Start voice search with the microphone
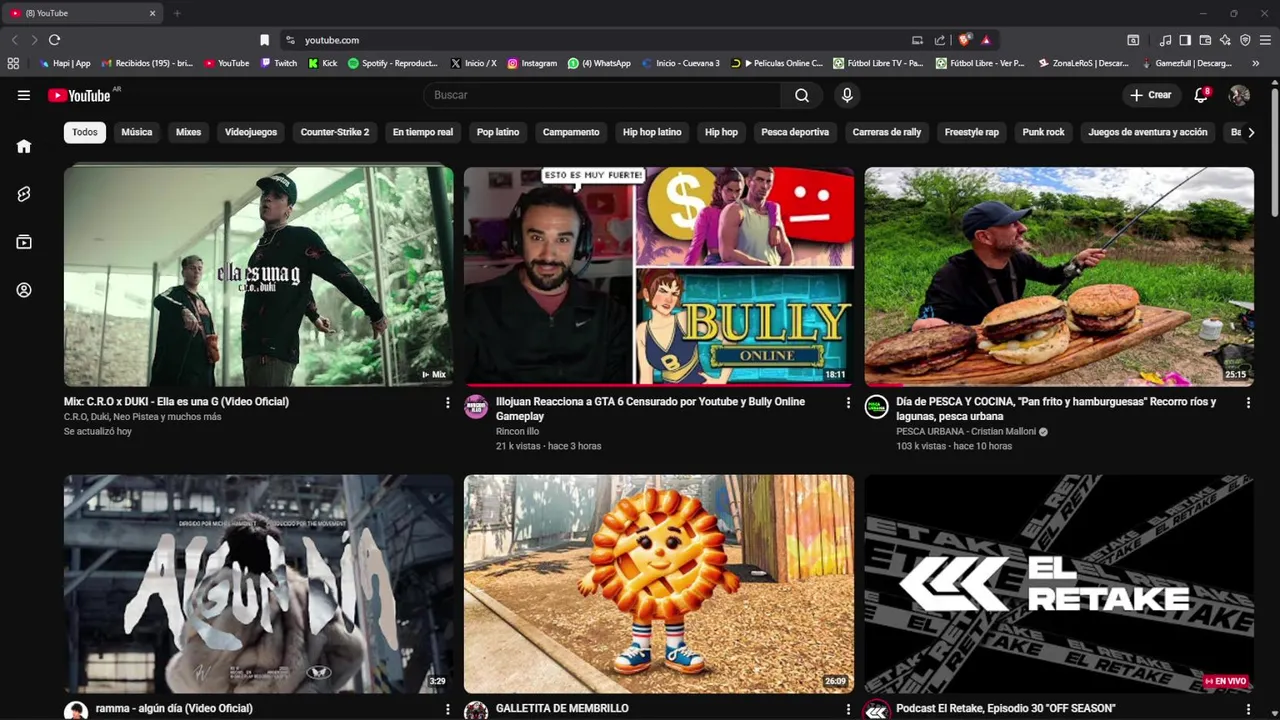The width and height of the screenshot is (1280, 720). (847, 95)
